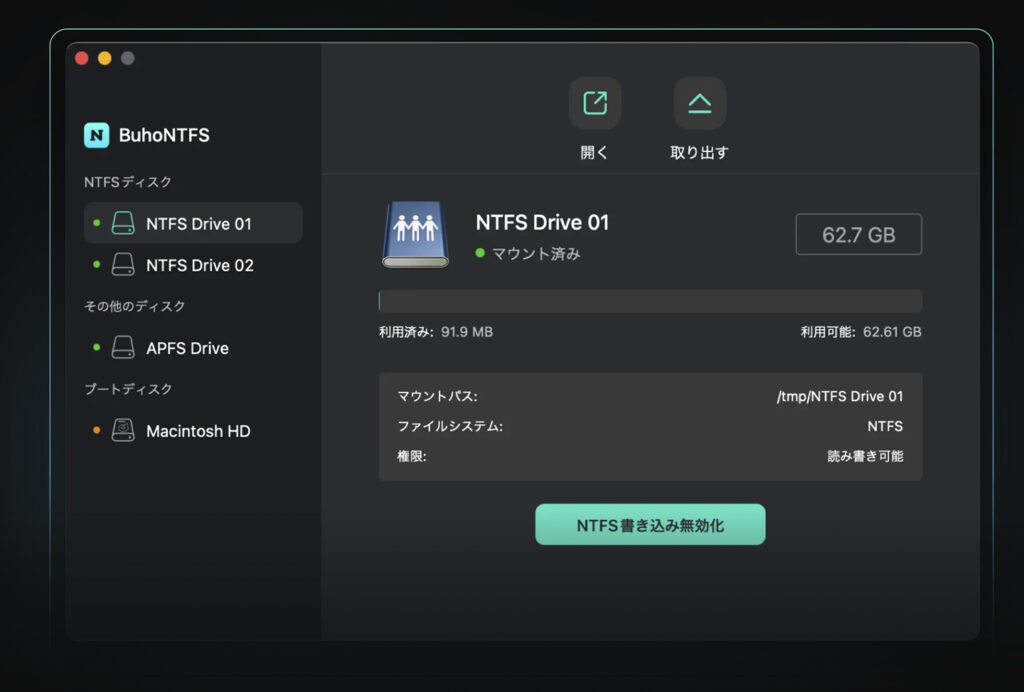Click the green マウント済み status indicator
This screenshot has width=1024, height=692.
(x=480, y=254)
